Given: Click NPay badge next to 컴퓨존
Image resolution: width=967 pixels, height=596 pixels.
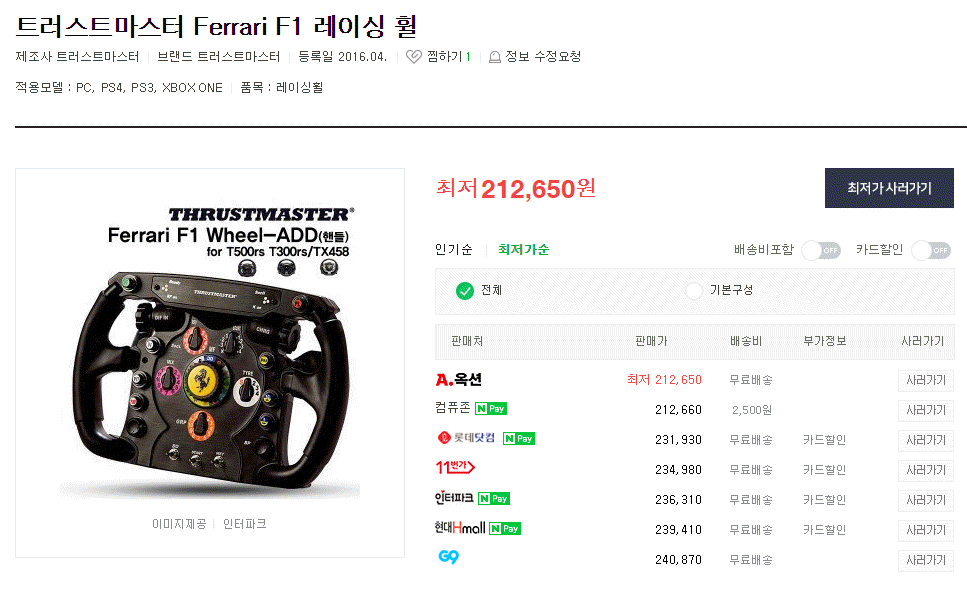Looking at the screenshot, I should 491,408.
